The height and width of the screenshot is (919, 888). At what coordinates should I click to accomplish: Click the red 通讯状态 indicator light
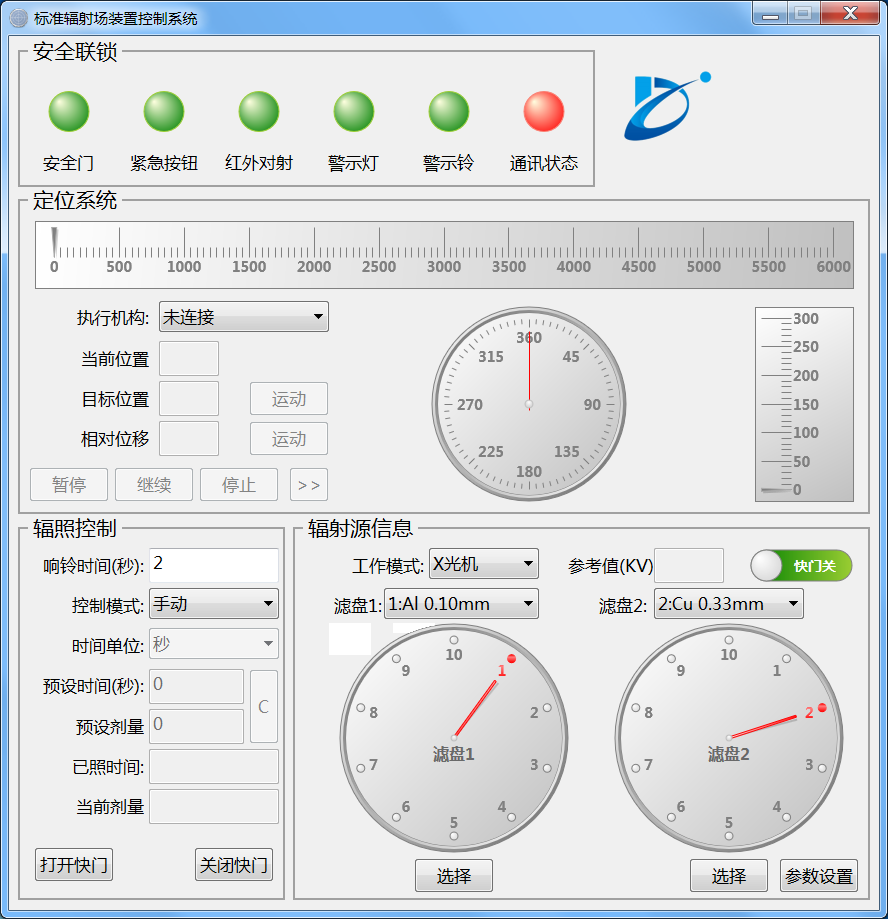543,111
